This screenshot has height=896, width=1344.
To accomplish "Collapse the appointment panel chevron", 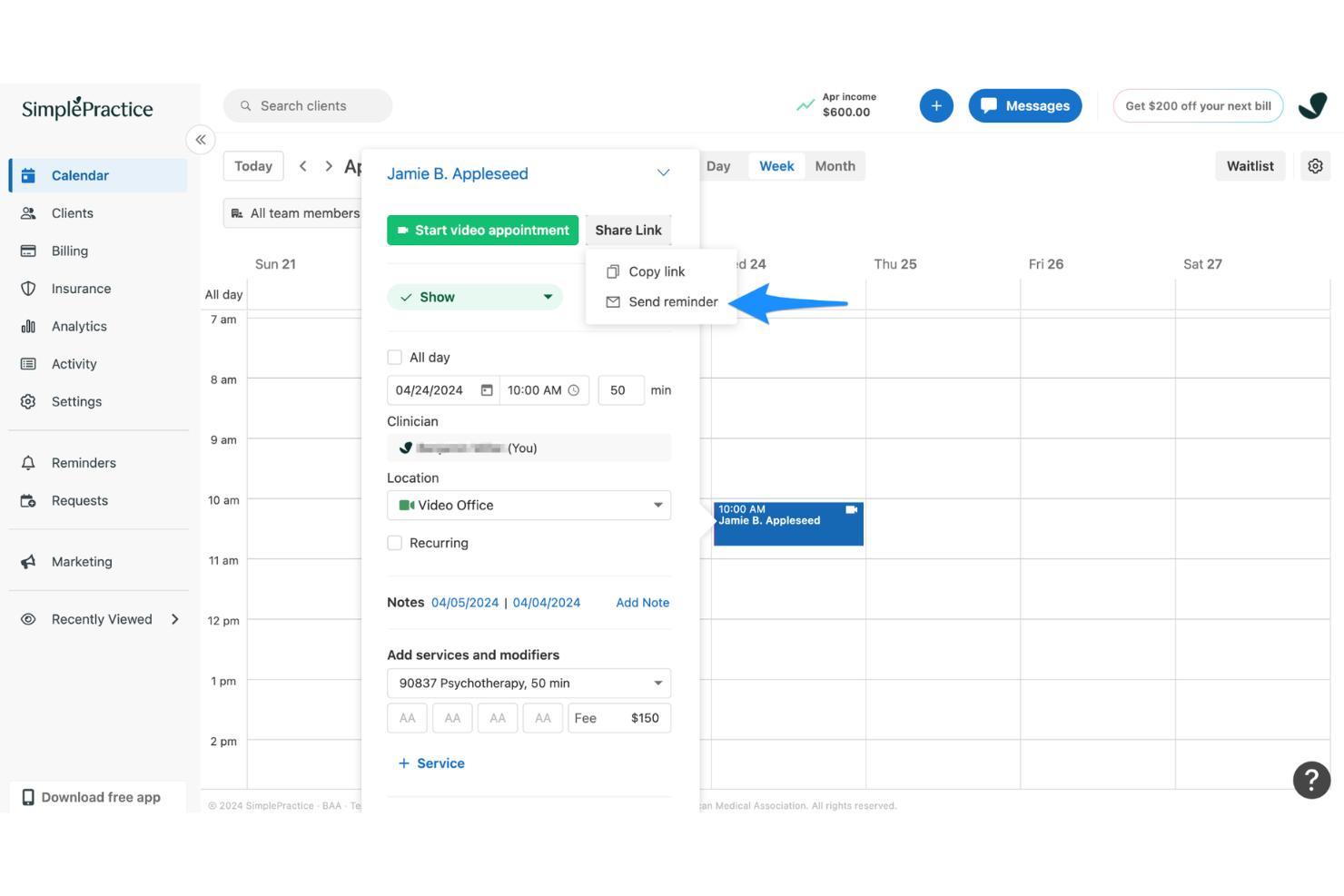I will coord(664,173).
